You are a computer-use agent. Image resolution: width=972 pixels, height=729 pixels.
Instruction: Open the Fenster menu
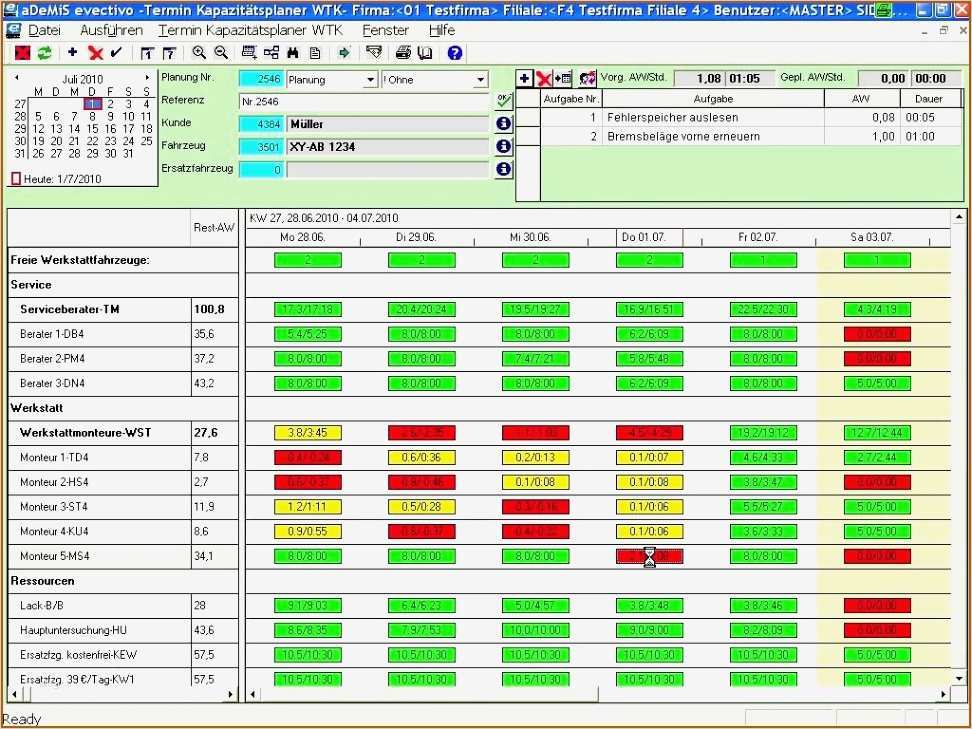386,30
